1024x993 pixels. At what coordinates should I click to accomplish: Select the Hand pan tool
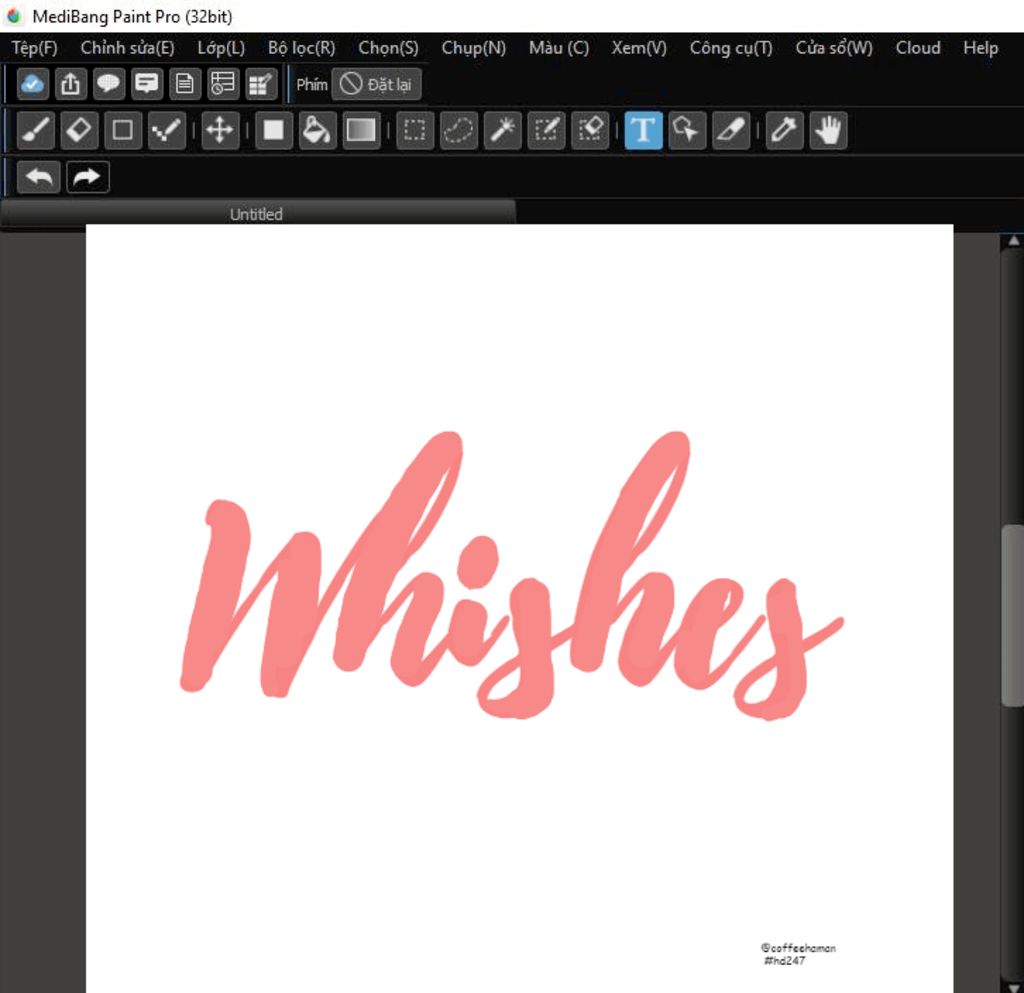pyautogui.click(x=828, y=131)
